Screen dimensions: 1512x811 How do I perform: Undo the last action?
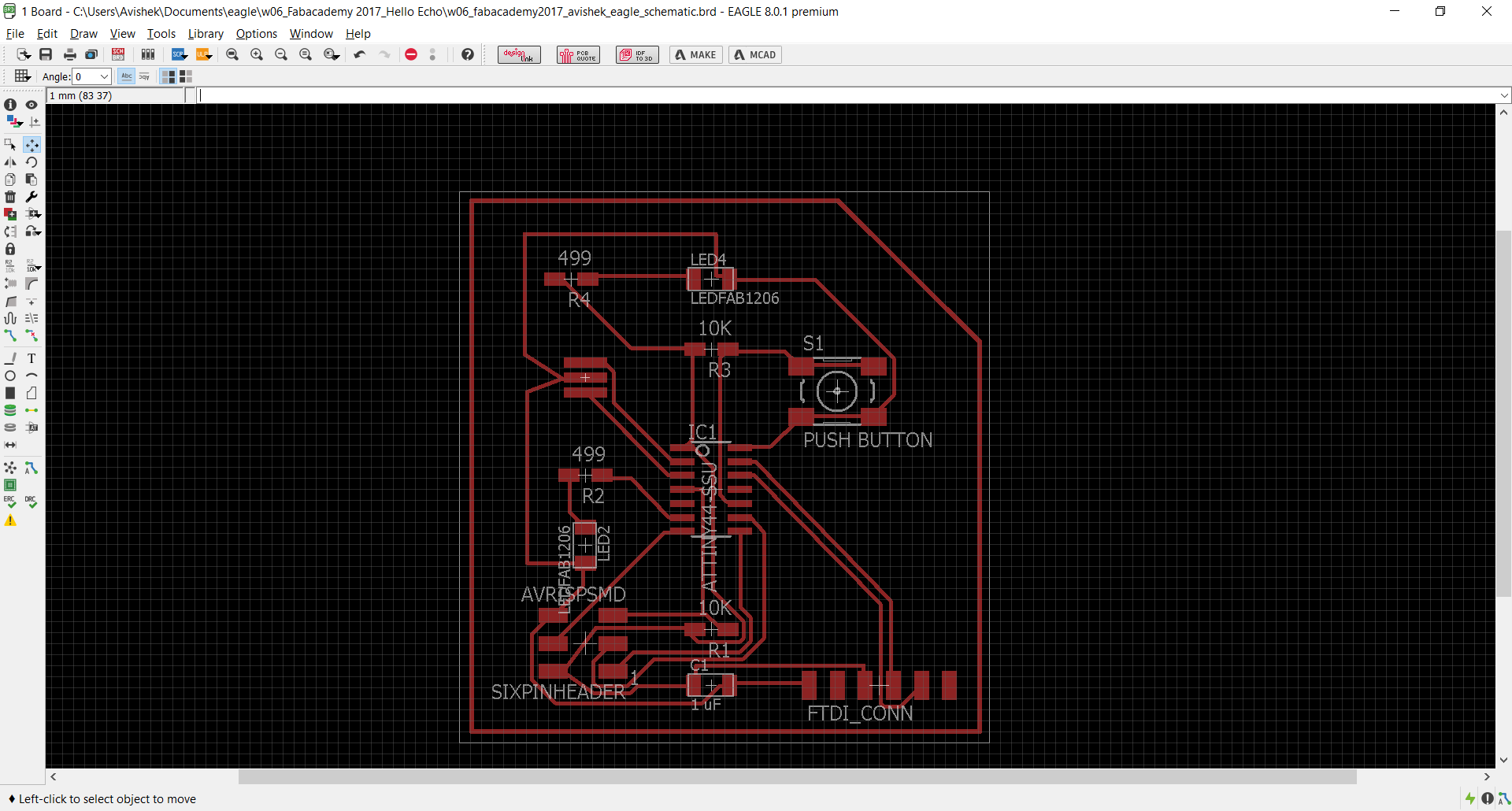click(x=360, y=54)
